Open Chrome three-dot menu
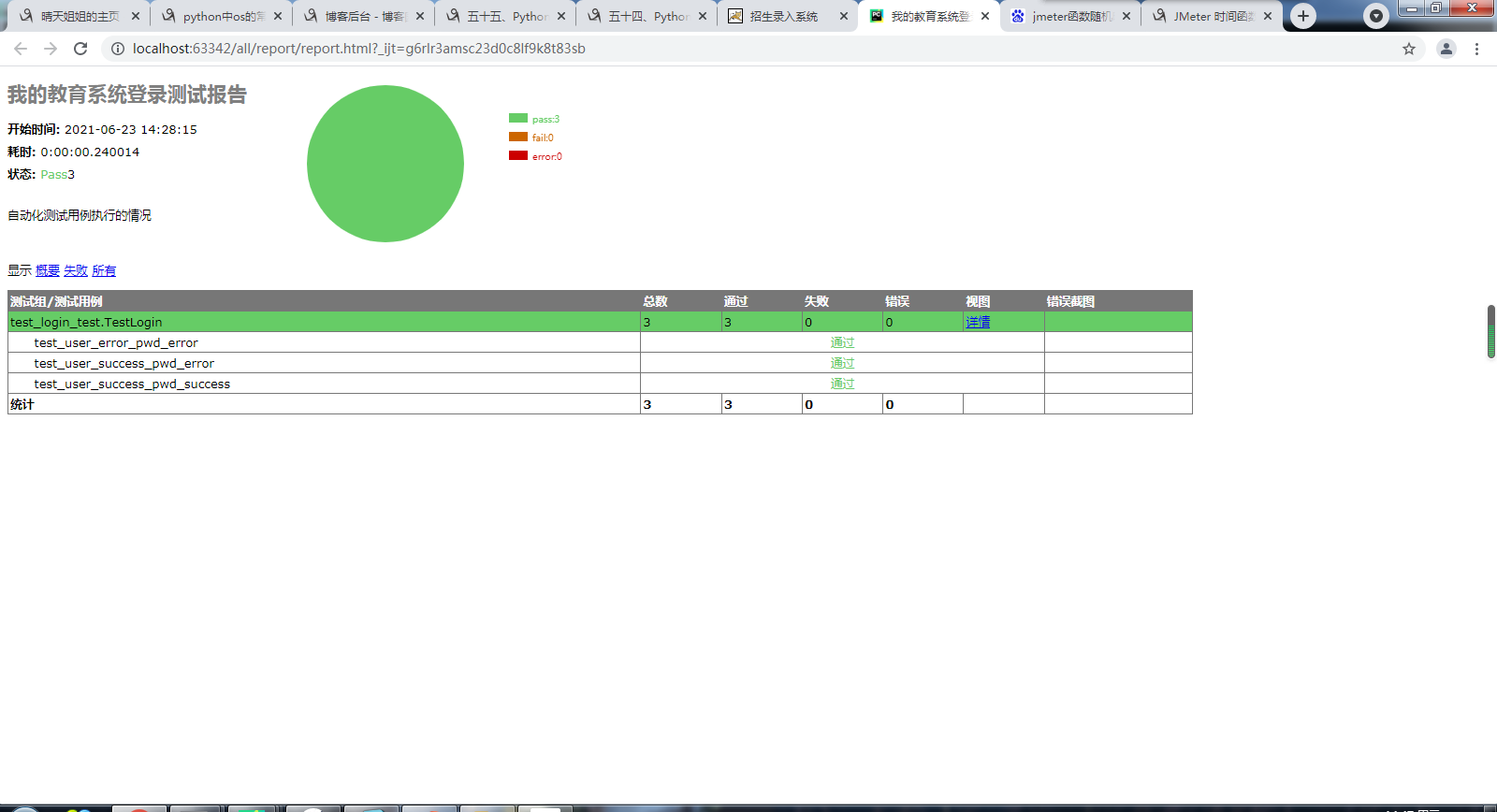Screen dimensions: 1497x812 (x=1477, y=49)
